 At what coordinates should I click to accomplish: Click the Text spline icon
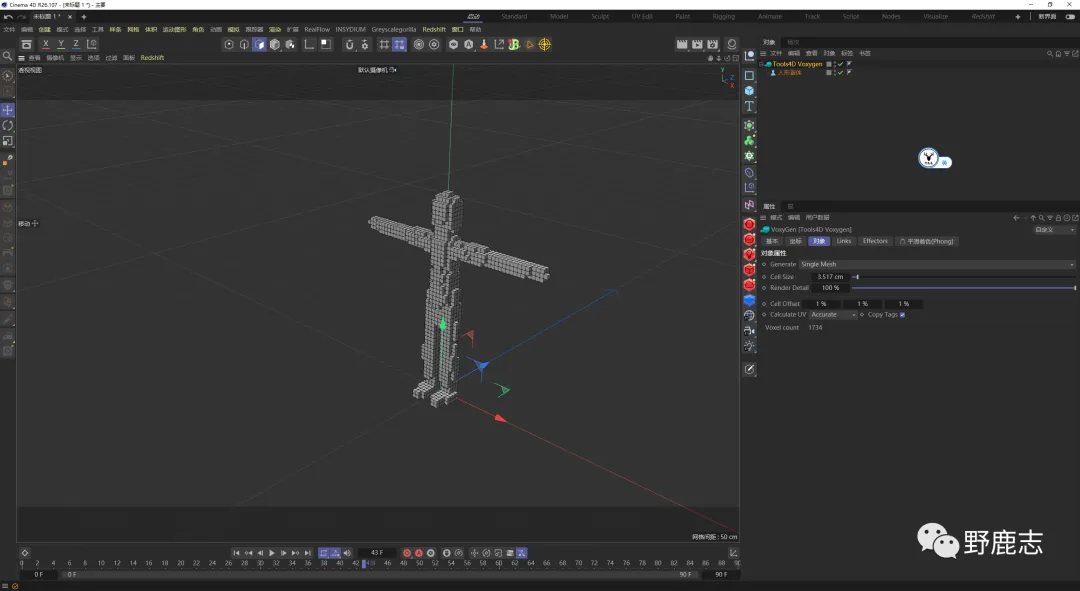(749, 106)
